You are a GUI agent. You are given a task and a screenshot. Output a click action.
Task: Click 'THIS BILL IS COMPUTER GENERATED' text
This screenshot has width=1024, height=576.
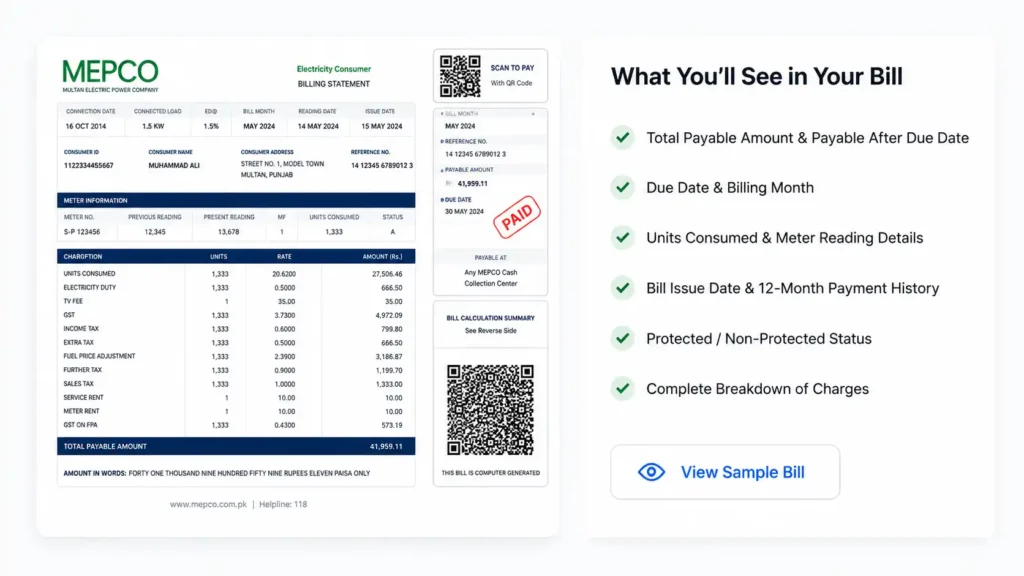(x=490, y=473)
